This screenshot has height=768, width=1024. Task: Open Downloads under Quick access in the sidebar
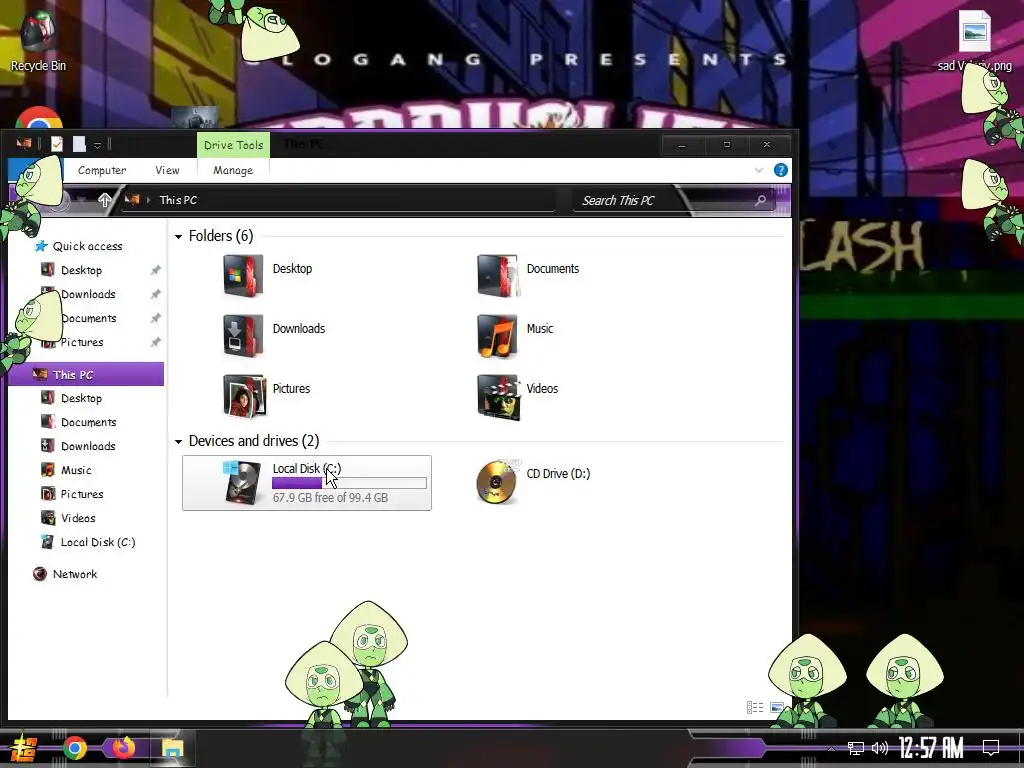tap(88, 295)
